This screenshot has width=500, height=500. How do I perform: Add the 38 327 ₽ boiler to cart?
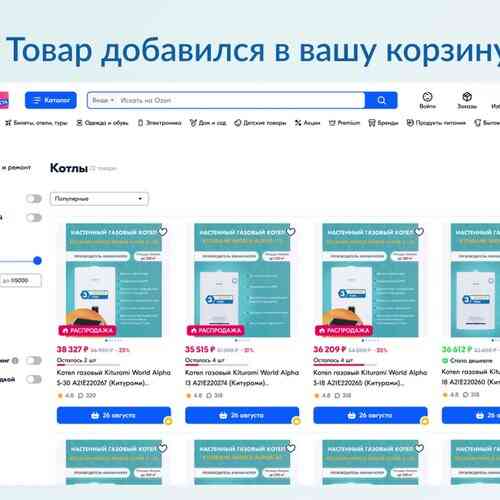click(x=114, y=415)
